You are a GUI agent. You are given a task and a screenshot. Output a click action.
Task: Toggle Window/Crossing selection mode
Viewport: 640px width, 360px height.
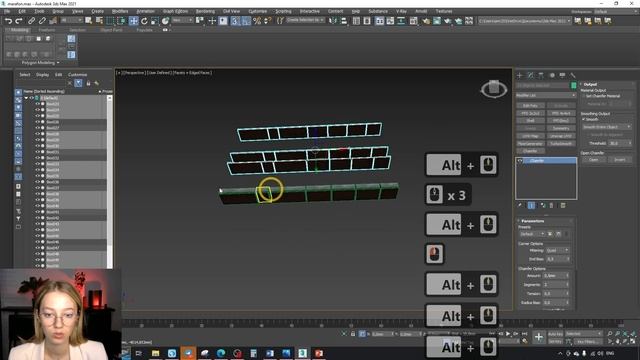coord(122,21)
